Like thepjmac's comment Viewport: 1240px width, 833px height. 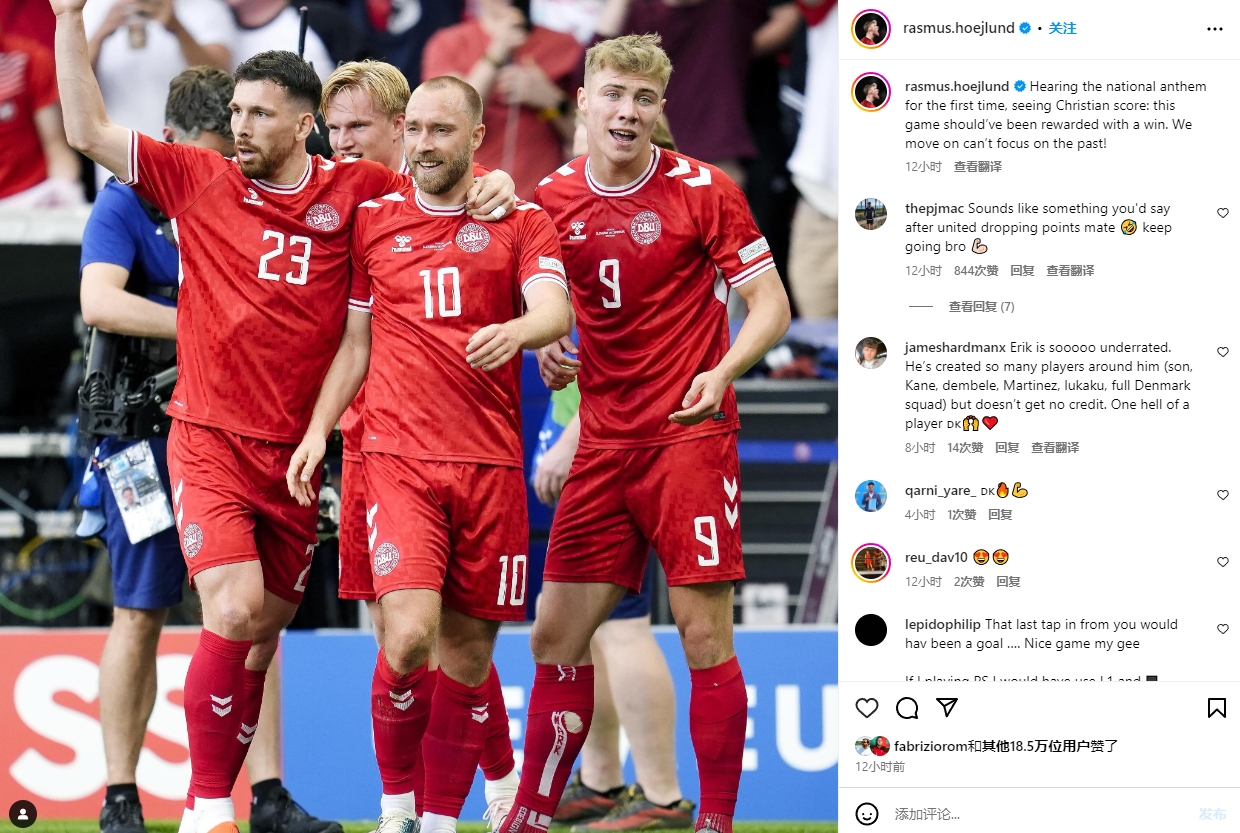1222,213
